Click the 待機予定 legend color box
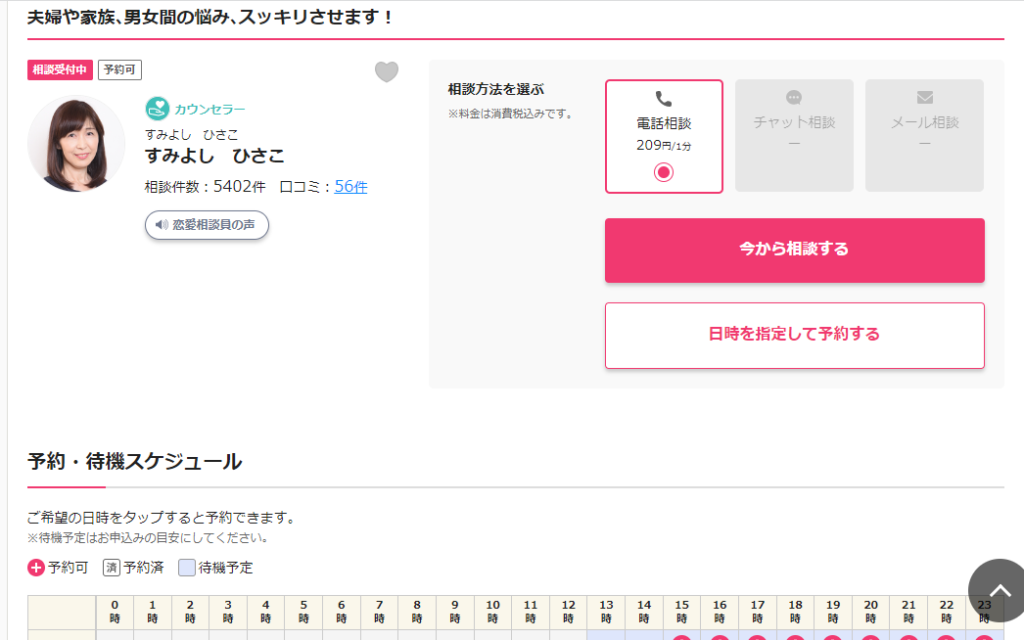1024x640 pixels. click(187, 568)
